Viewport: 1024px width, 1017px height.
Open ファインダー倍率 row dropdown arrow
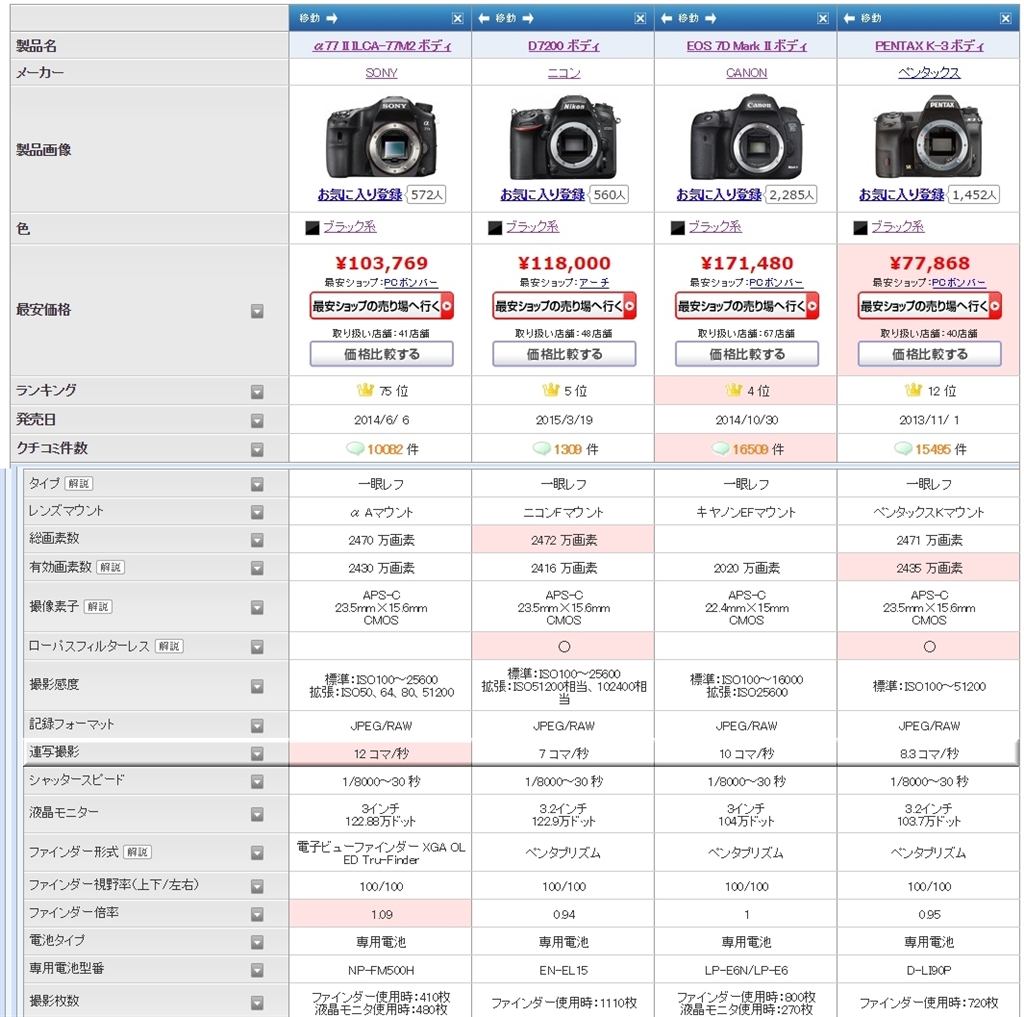[x=257, y=914]
